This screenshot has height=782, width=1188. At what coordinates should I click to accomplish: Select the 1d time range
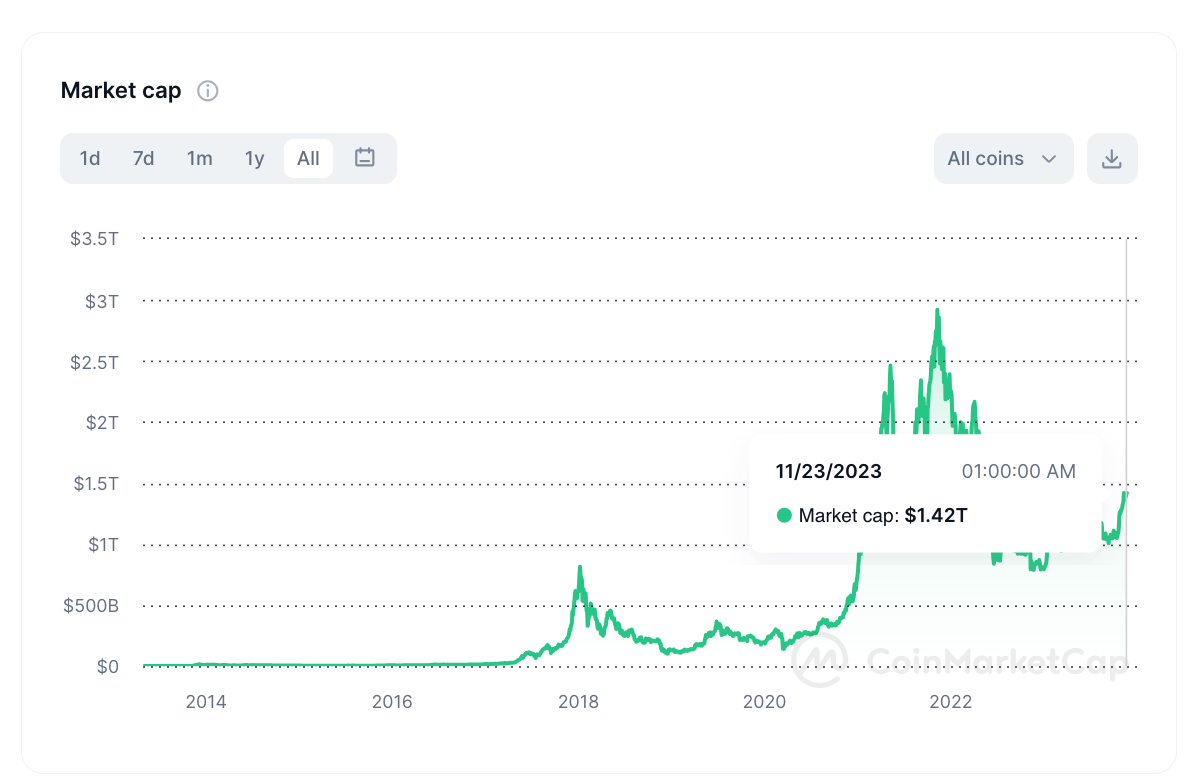[90, 159]
